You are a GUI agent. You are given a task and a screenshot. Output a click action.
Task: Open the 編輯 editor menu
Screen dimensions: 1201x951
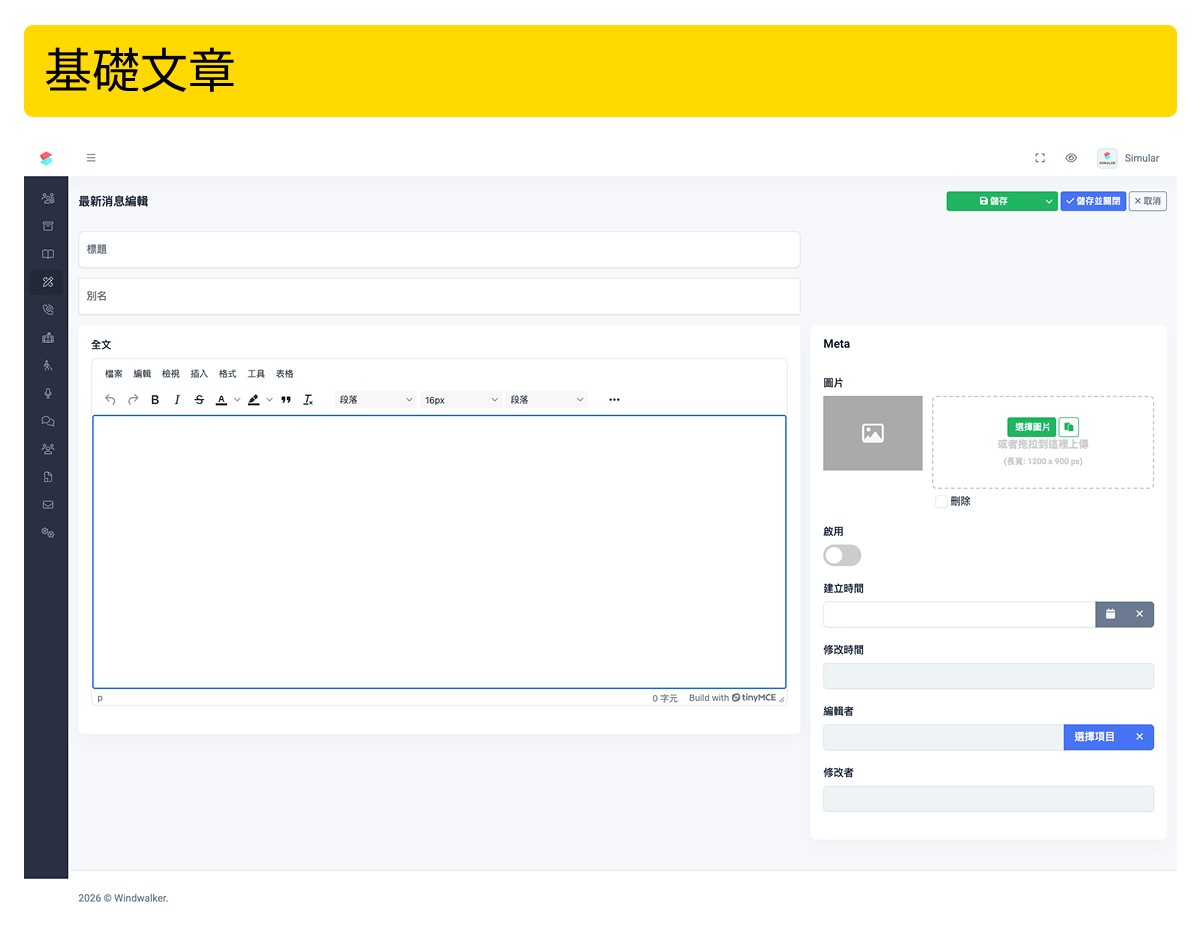click(x=142, y=374)
